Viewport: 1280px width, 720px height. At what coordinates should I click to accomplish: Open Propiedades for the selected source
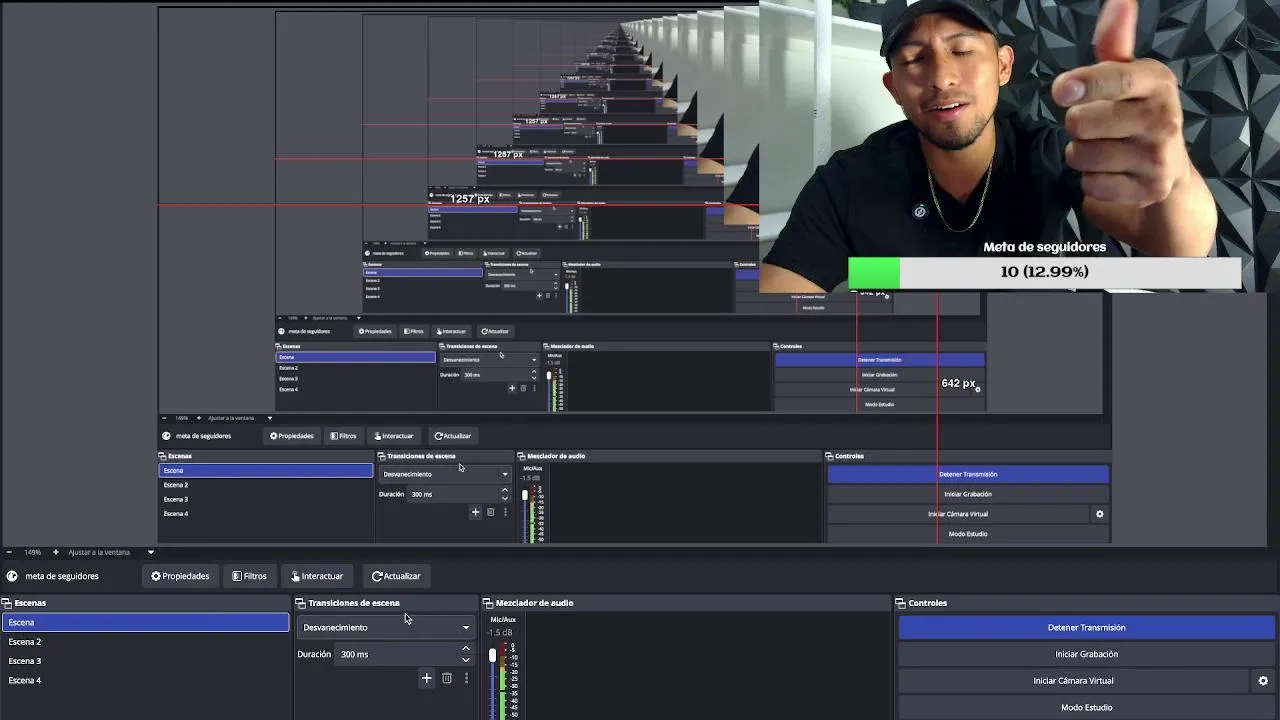(x=180, y=576)
